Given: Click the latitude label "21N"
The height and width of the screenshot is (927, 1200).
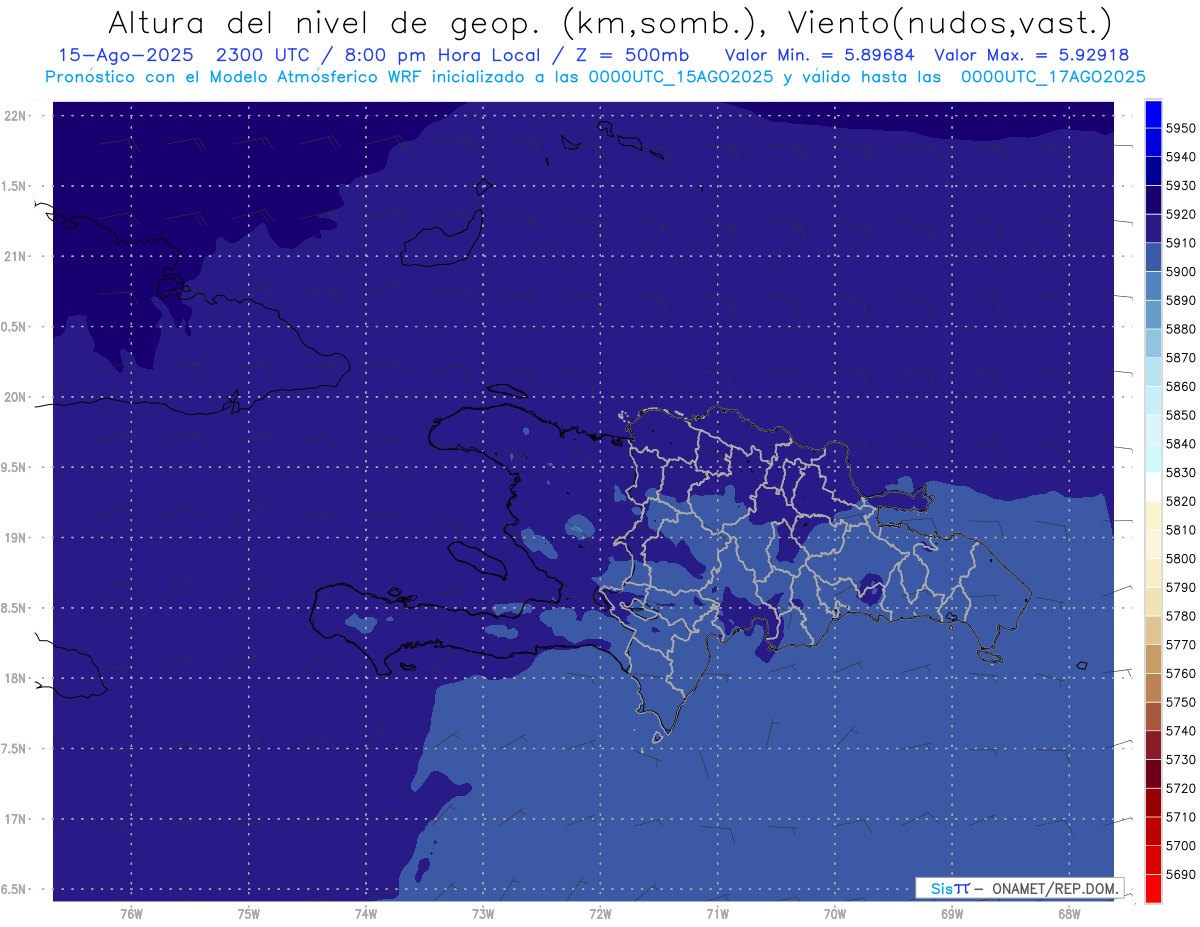Looking at the screenshot, I should [14, 256].
